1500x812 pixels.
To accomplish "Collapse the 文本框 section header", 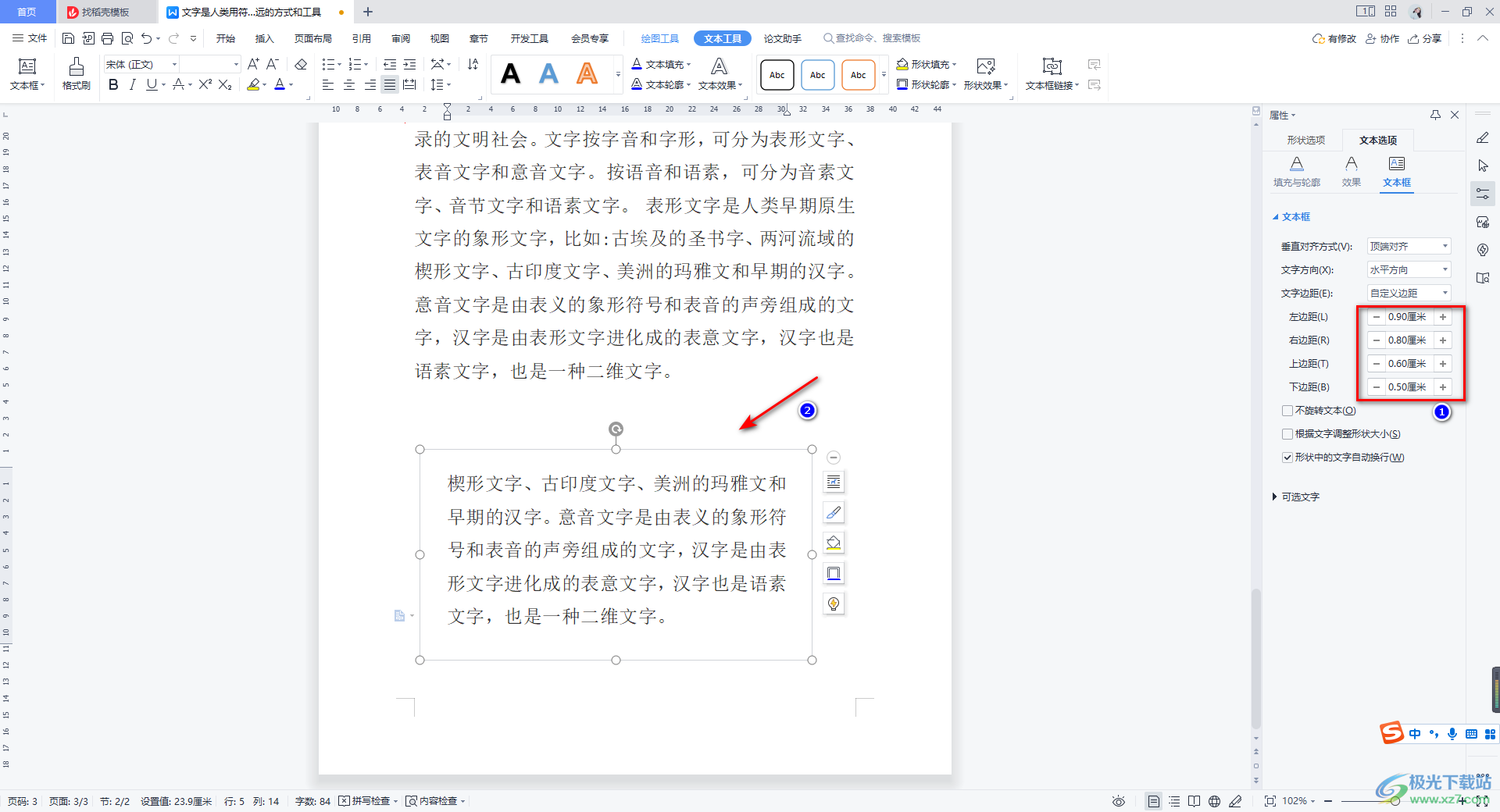I will [1291, 216].
